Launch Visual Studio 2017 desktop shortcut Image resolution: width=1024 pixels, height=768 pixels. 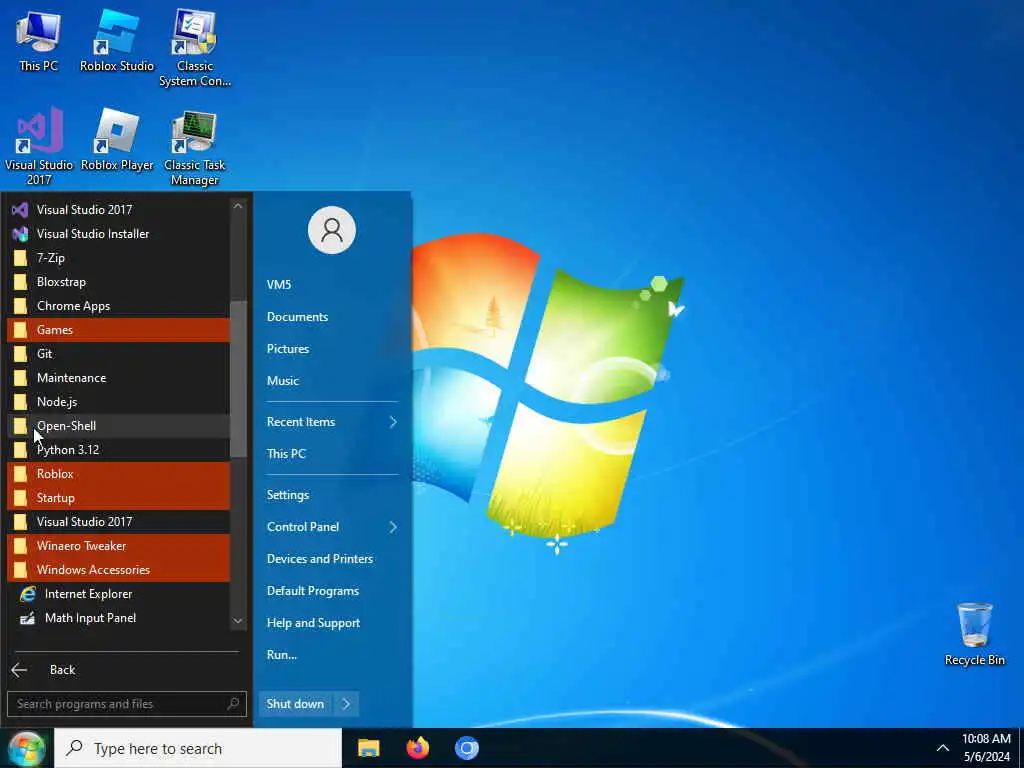pos(39,146)
